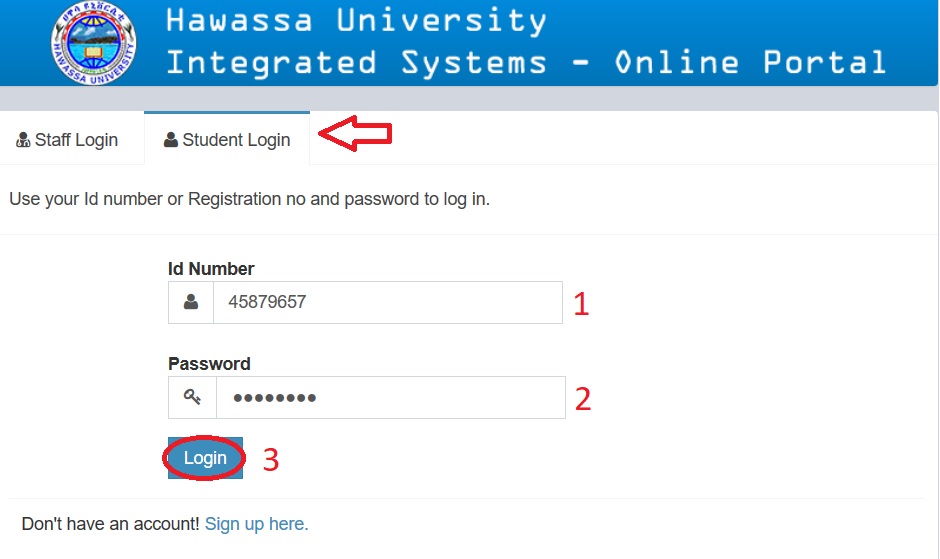Image resolution: width=940 pixels, height=559 pixels.
Task: Click the user icon beside Id Number field
Action: [x=191, y=302]
